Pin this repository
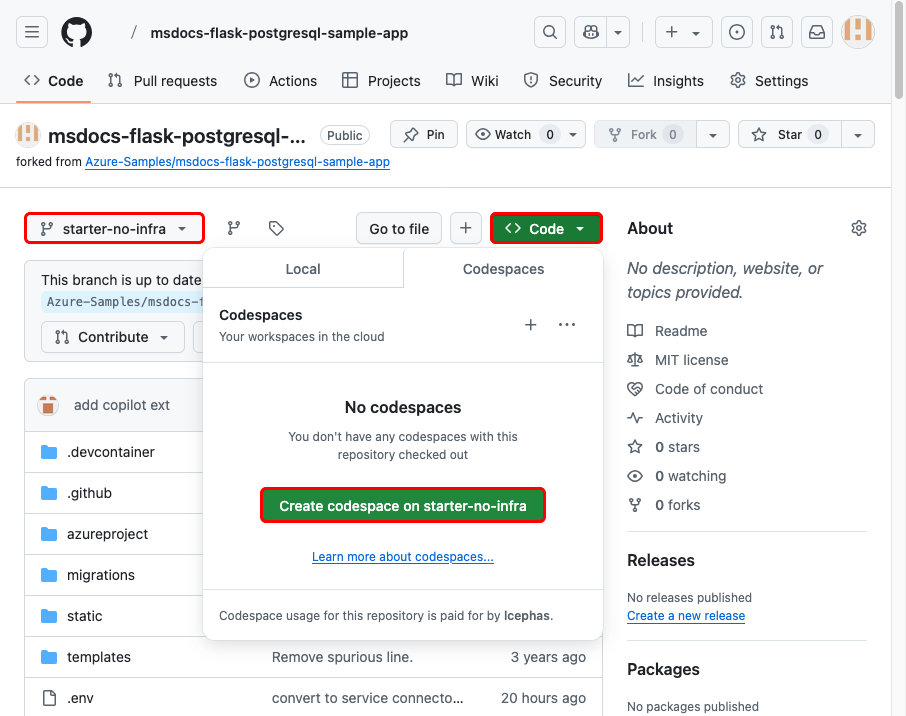The height and width of the screenshot is (716, 906). point(423,133)
